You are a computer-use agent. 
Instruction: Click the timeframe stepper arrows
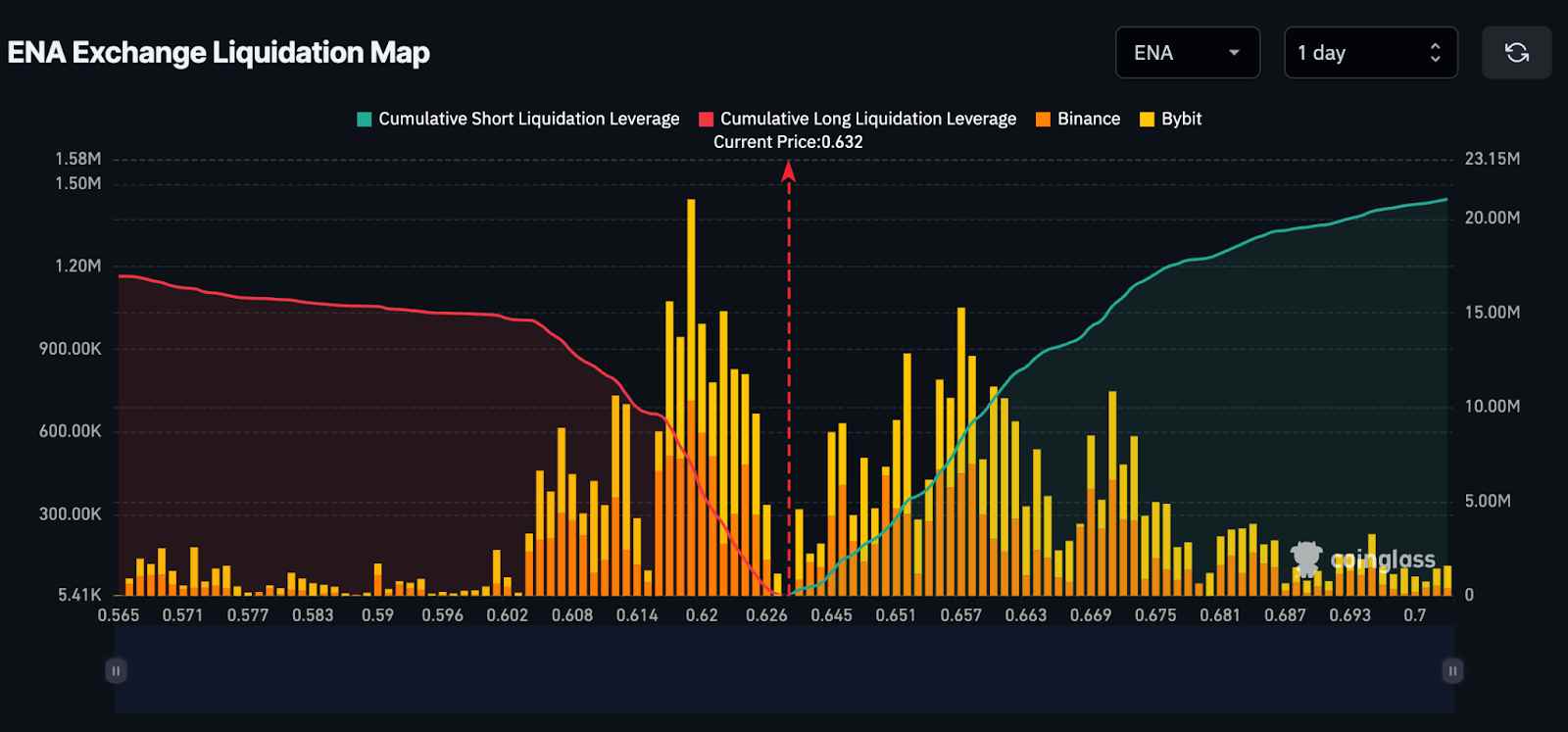point(1435,53)
